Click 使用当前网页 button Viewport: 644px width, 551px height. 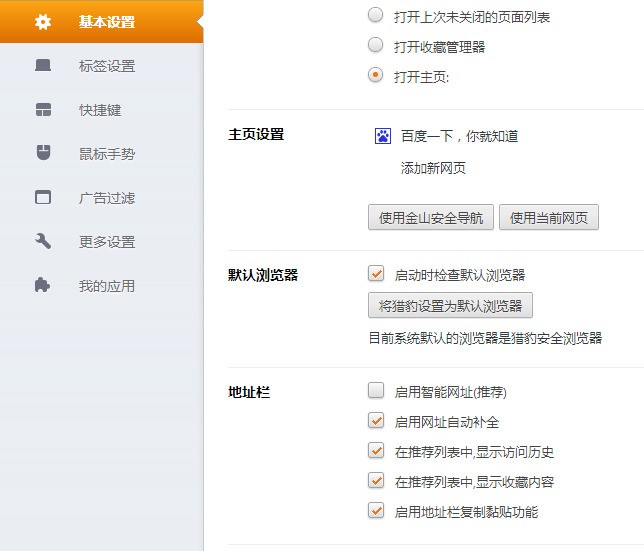[549, 217]
